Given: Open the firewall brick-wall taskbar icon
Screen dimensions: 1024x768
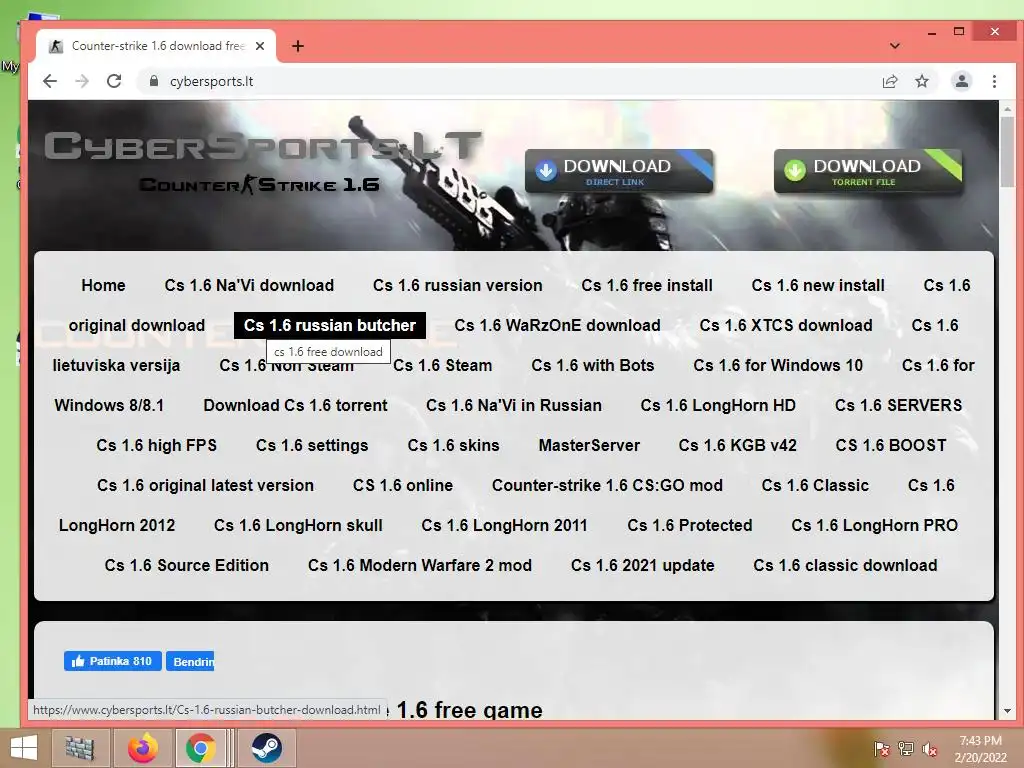Looking at the screenshot, I should click(x=80, y=748).
